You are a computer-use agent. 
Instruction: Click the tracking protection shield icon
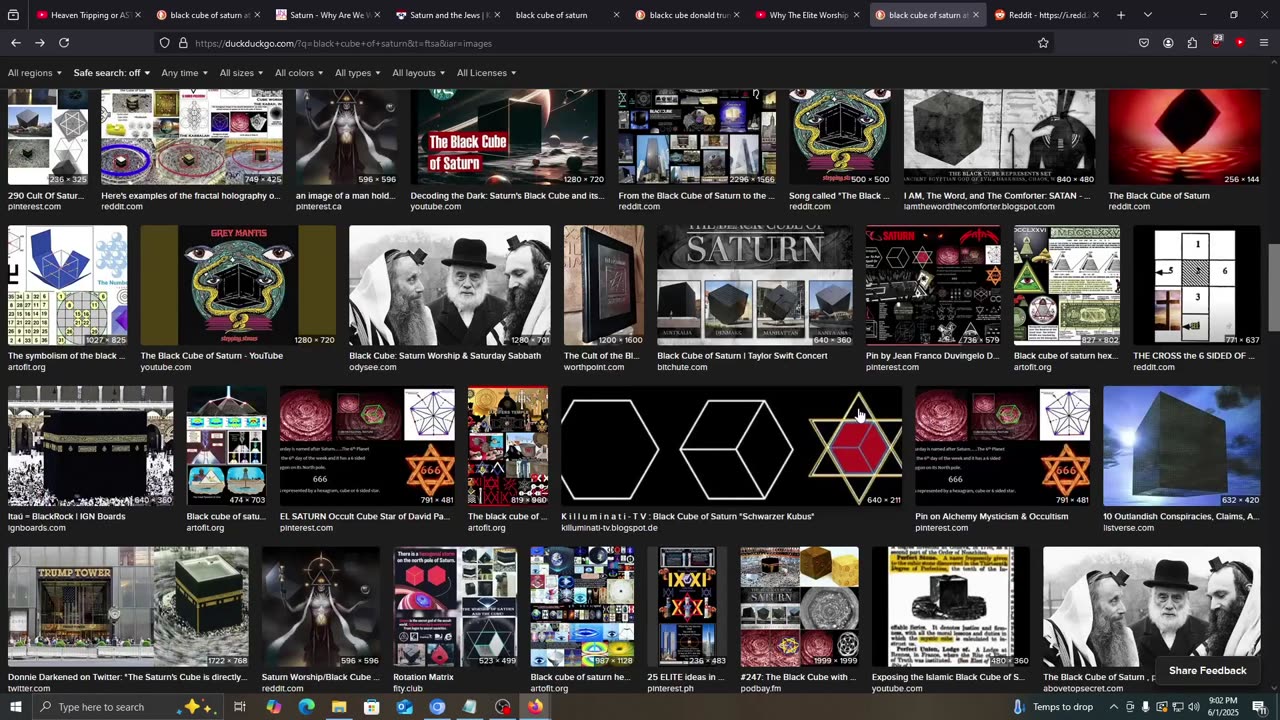tap(165, 43)
